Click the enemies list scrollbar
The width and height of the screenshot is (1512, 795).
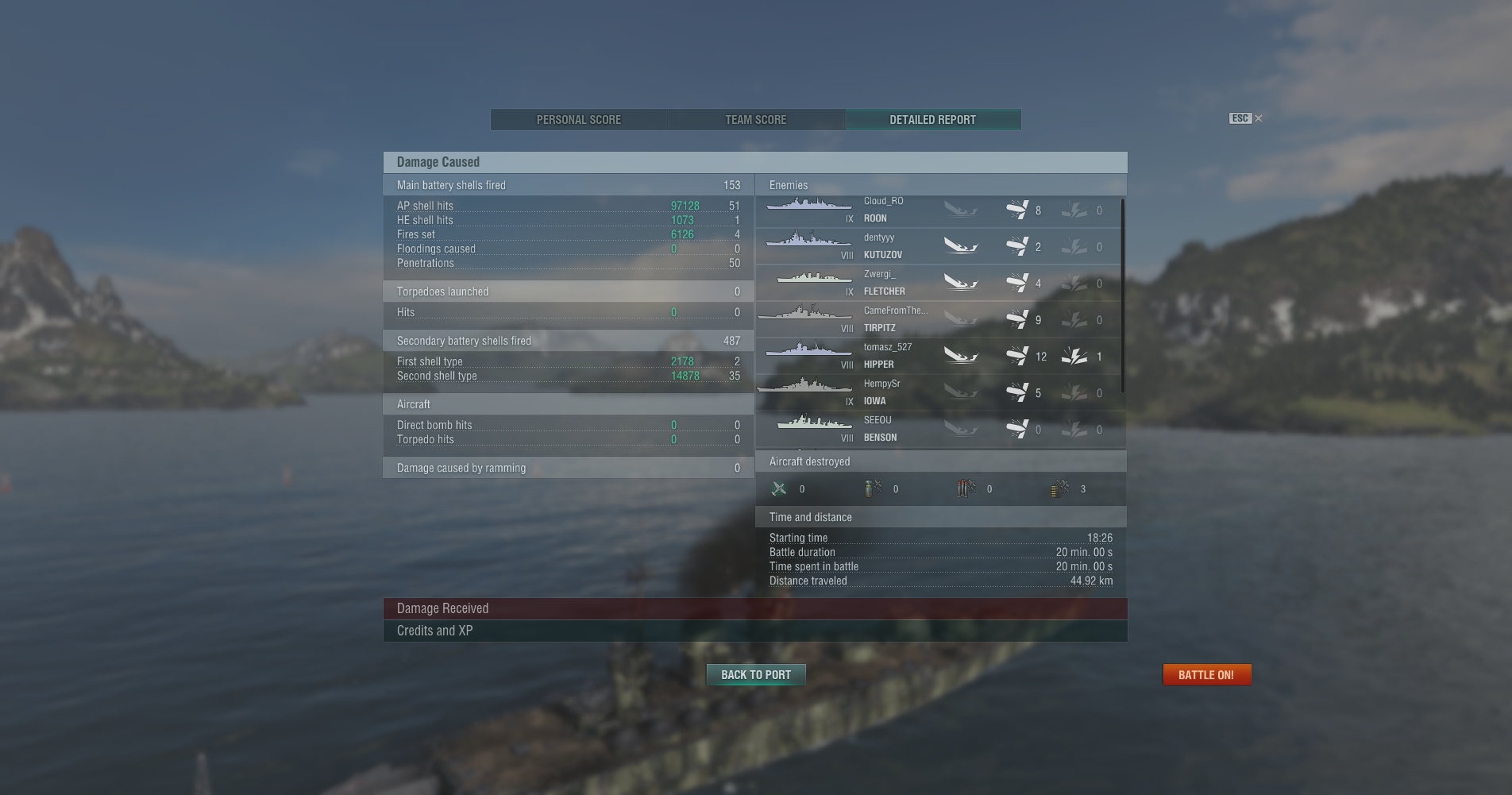pyautogui.click(x=1122, y=295)
